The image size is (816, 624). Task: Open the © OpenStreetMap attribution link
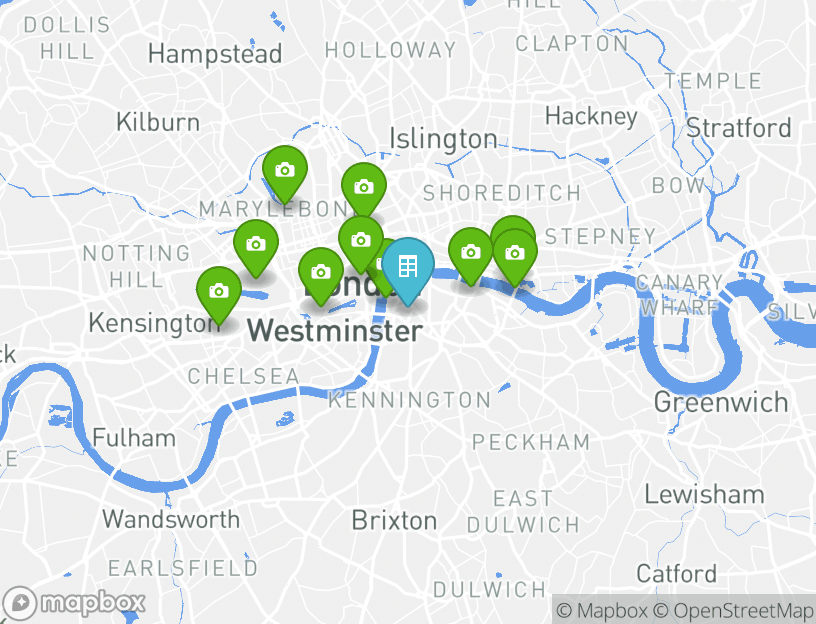733,610
